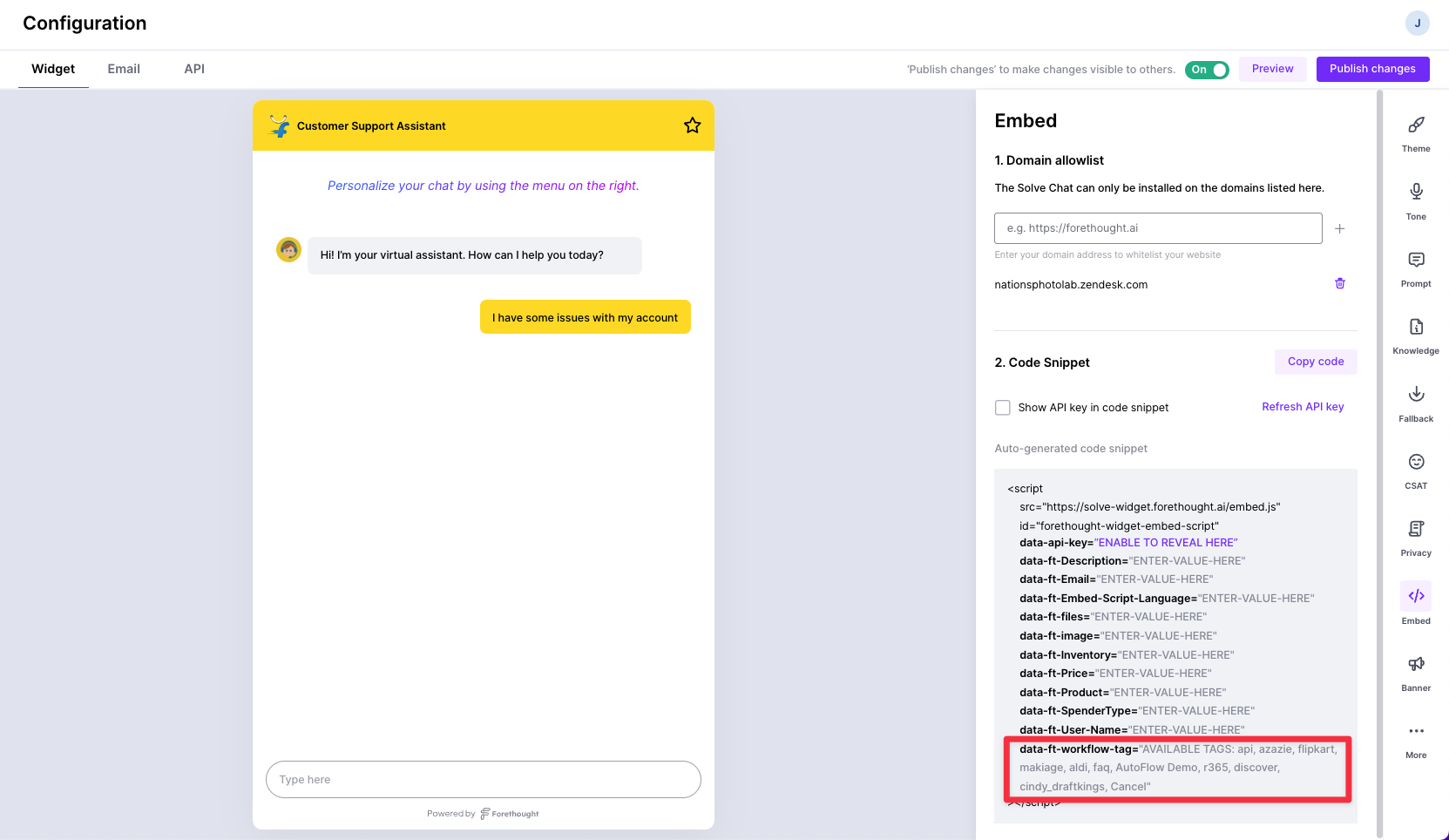Image resolution: width=1449 pixels, height=840 pixels.
Task: Switch to the API tab
Action: 194,69
